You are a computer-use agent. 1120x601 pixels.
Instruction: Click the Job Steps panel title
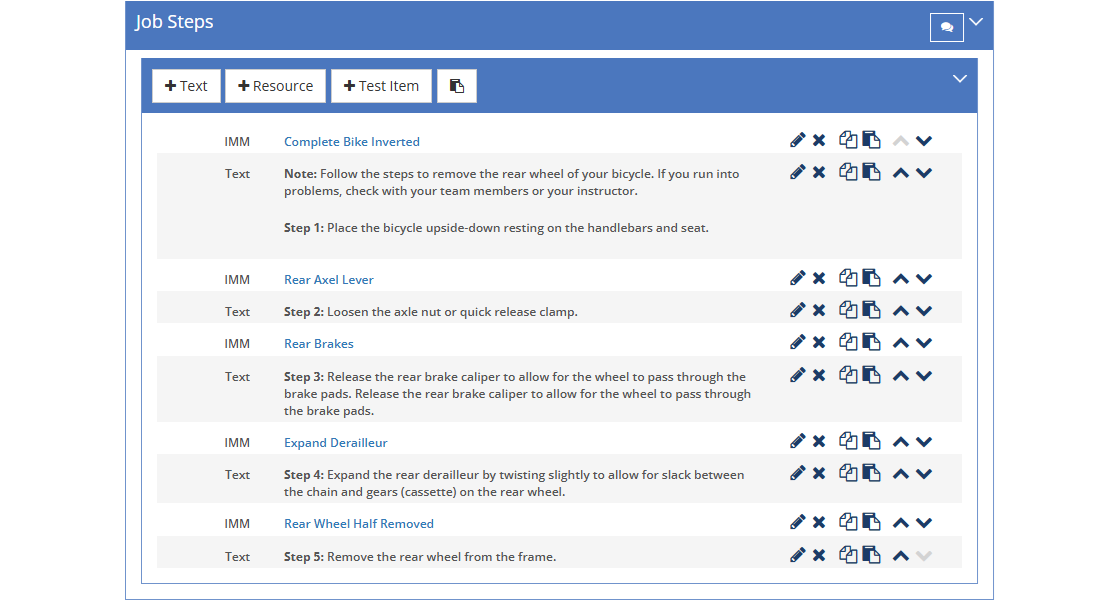pyautogui.click(x=174, y=22)
